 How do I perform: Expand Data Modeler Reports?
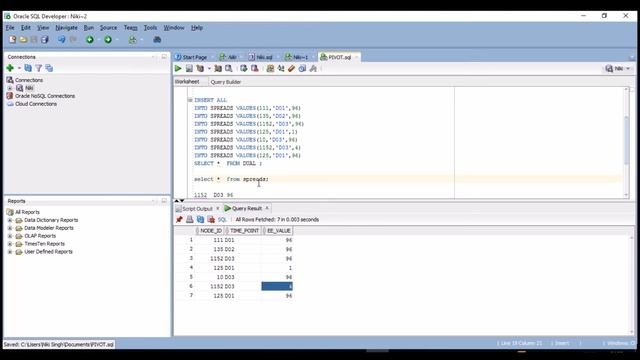coord(10,228)
